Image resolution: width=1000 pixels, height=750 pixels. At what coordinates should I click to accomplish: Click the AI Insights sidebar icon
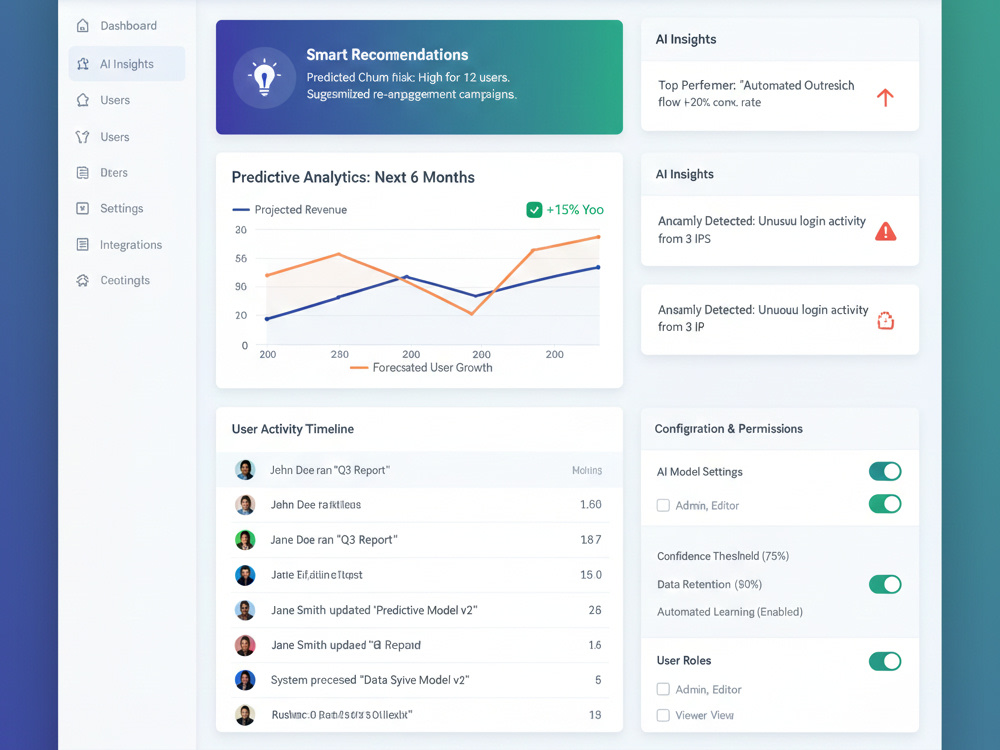(82, 64)
